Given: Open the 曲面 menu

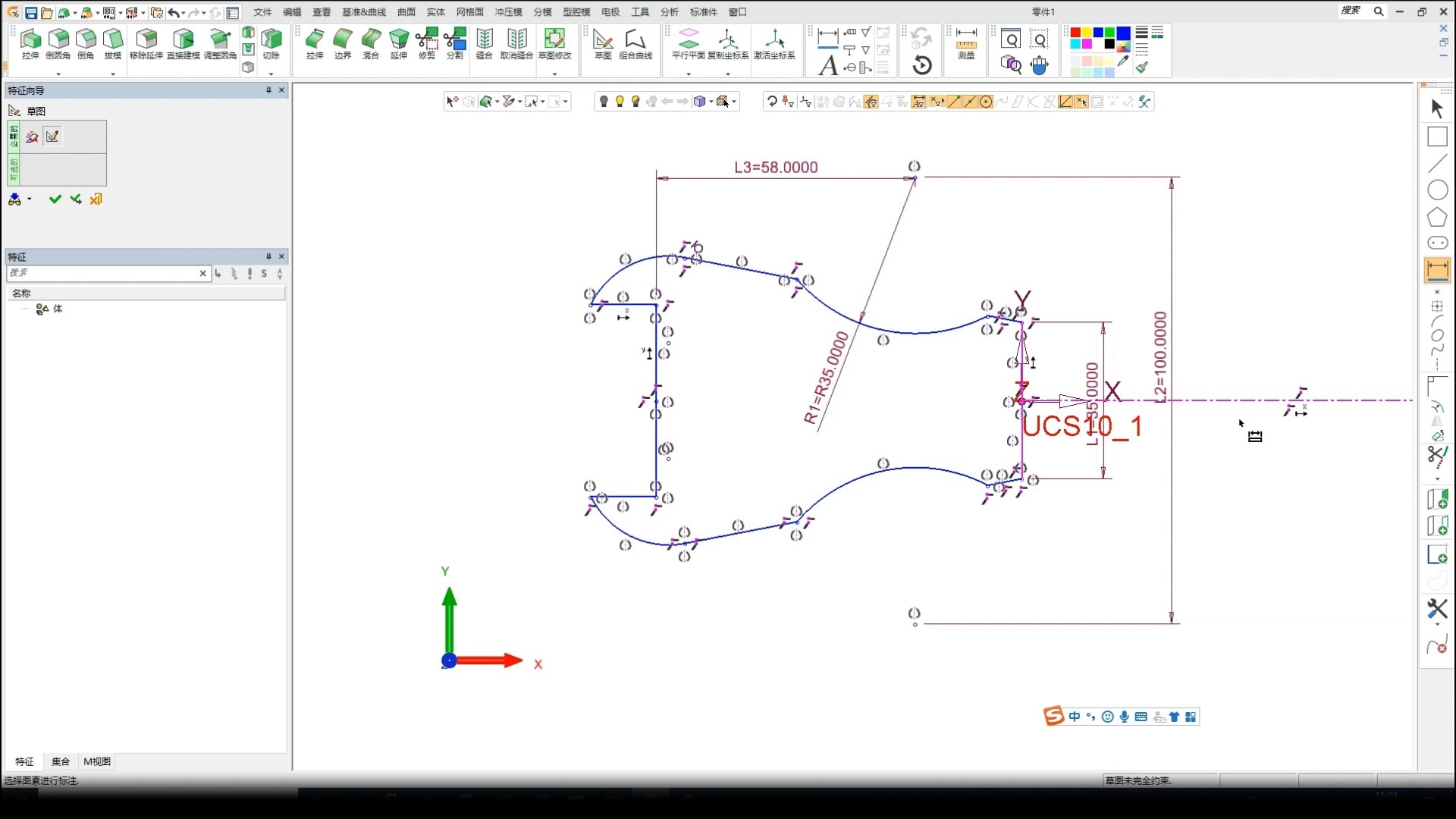Looking at the screenshot, I should 406,12.
